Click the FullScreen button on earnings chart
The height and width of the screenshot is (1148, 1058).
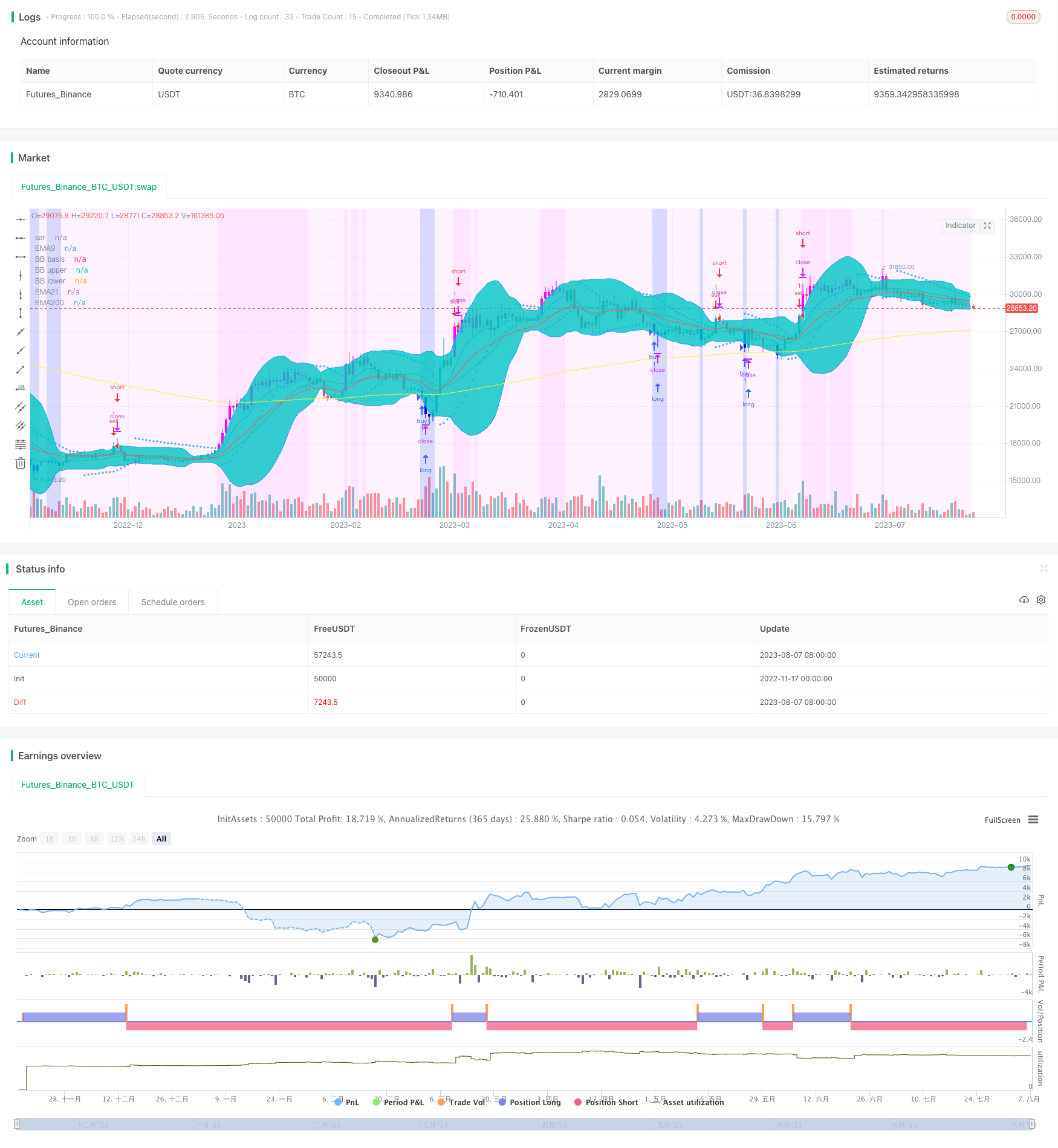pyautogui.click(x=1002, y=820)
